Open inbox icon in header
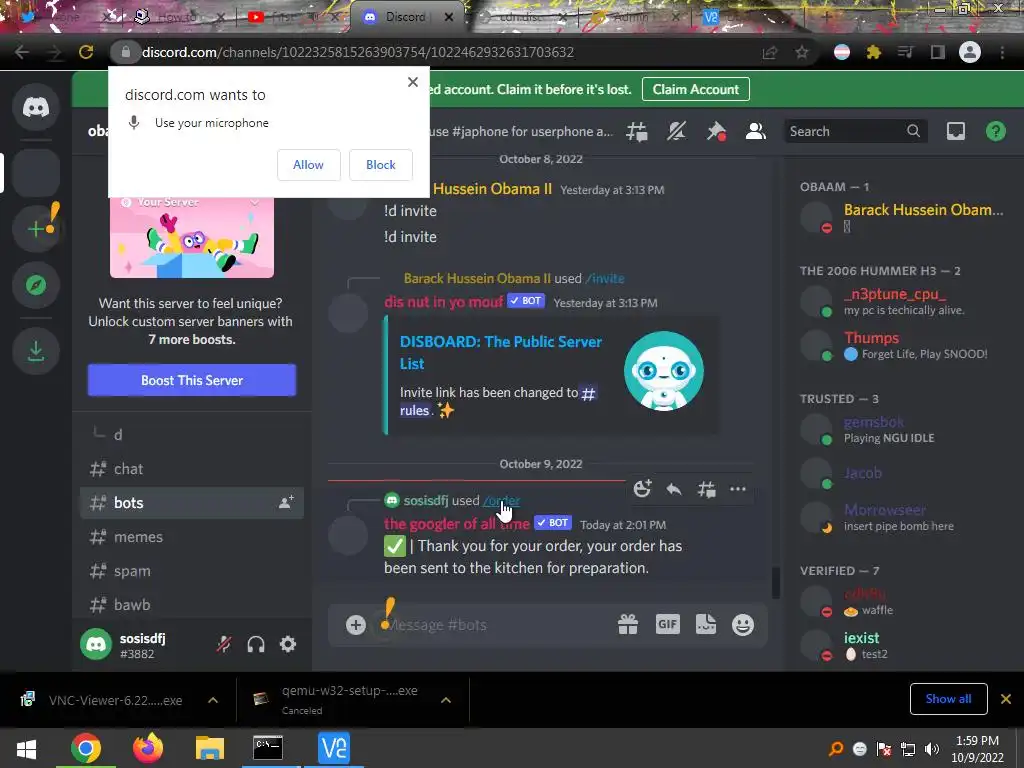 coord(955,131)
